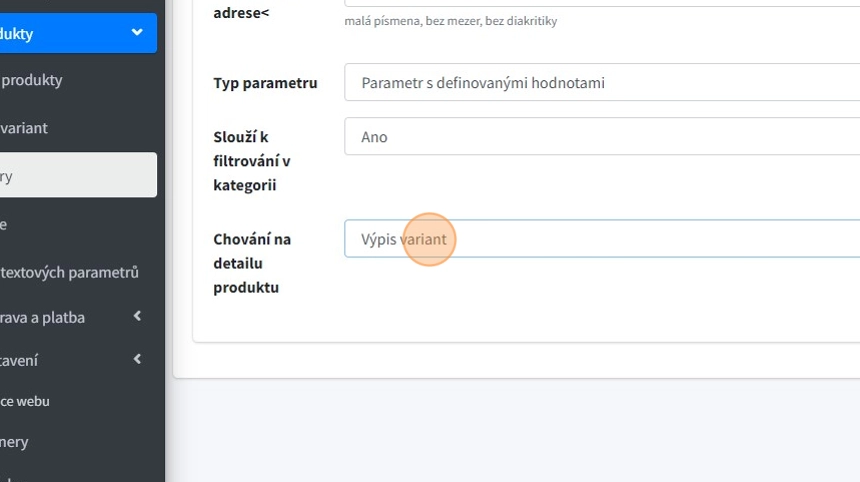Image resolution: width=860 pixels, height=482 pixels.
Task: Open sidebar item "textových parametrů"
Action: pyautogui.click(x=69, y=272)
